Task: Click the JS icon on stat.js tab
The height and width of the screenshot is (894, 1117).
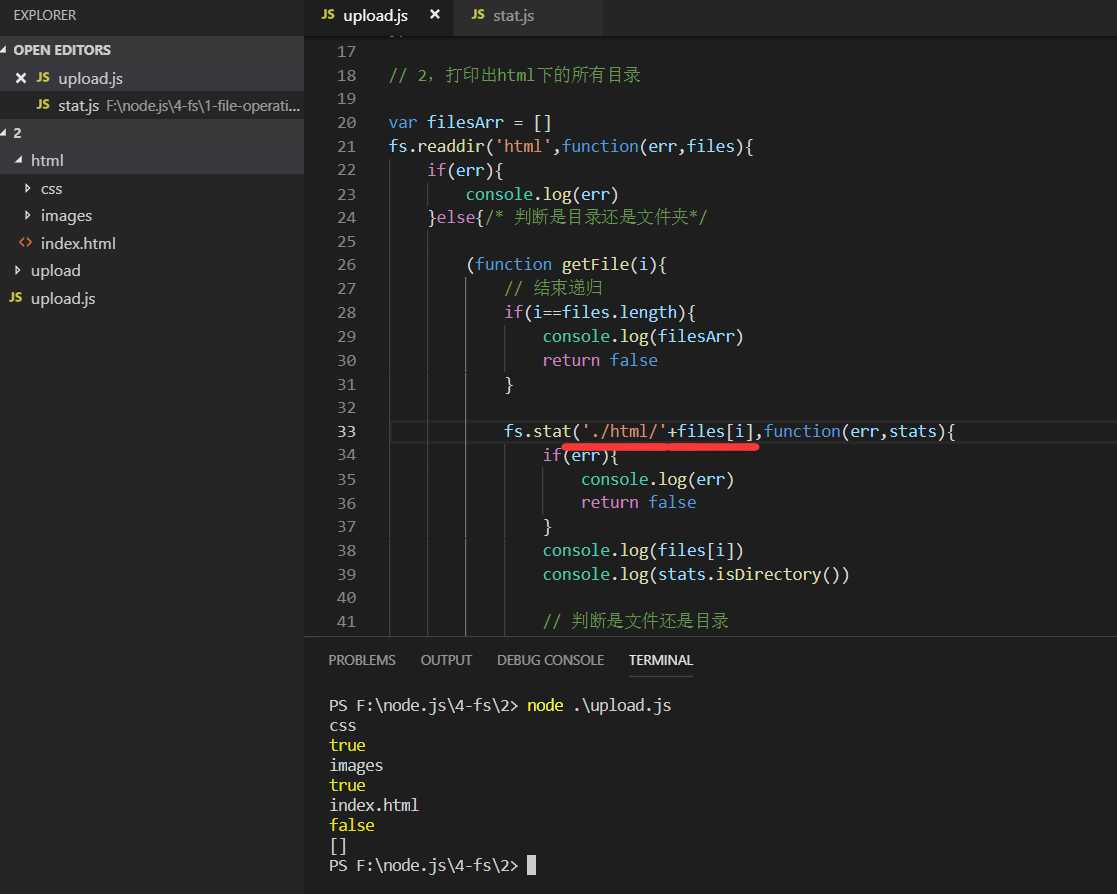Action: coord(478,14)
